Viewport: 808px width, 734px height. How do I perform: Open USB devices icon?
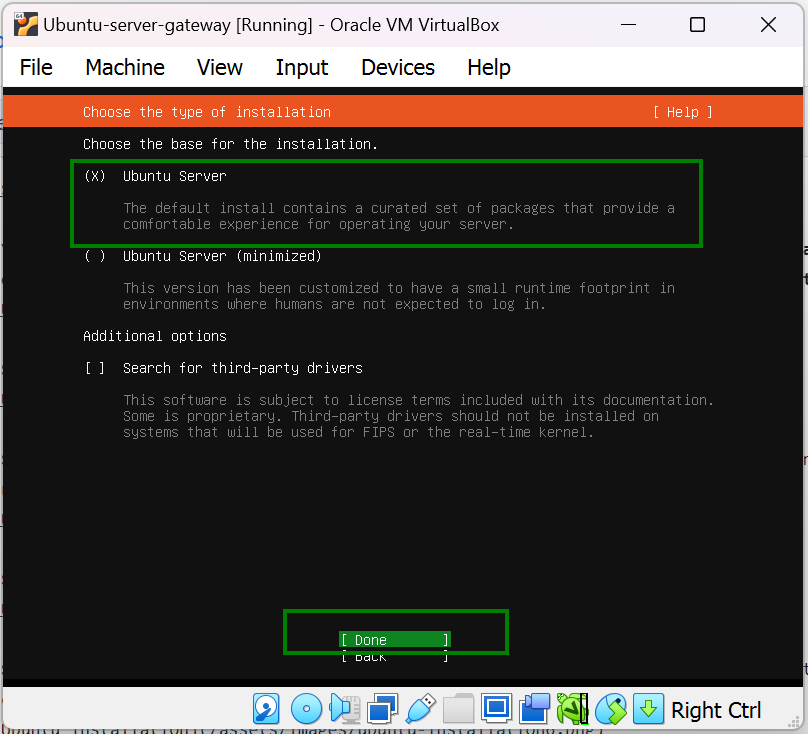tap(420, 709)
